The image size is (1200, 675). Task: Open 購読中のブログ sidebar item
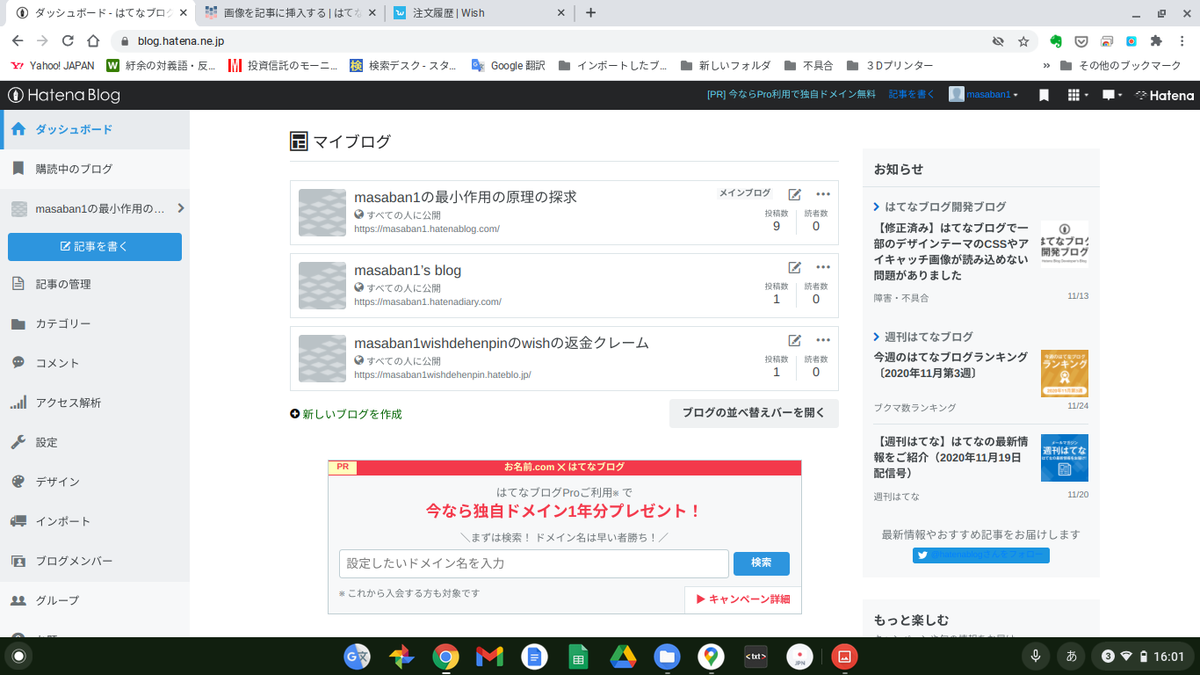95,169
